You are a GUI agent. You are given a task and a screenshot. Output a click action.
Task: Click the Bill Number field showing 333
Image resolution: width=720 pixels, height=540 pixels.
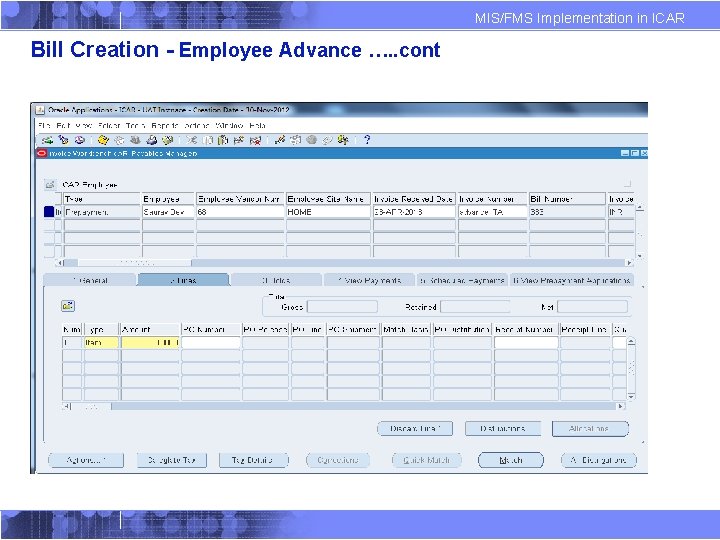[567, 212]
